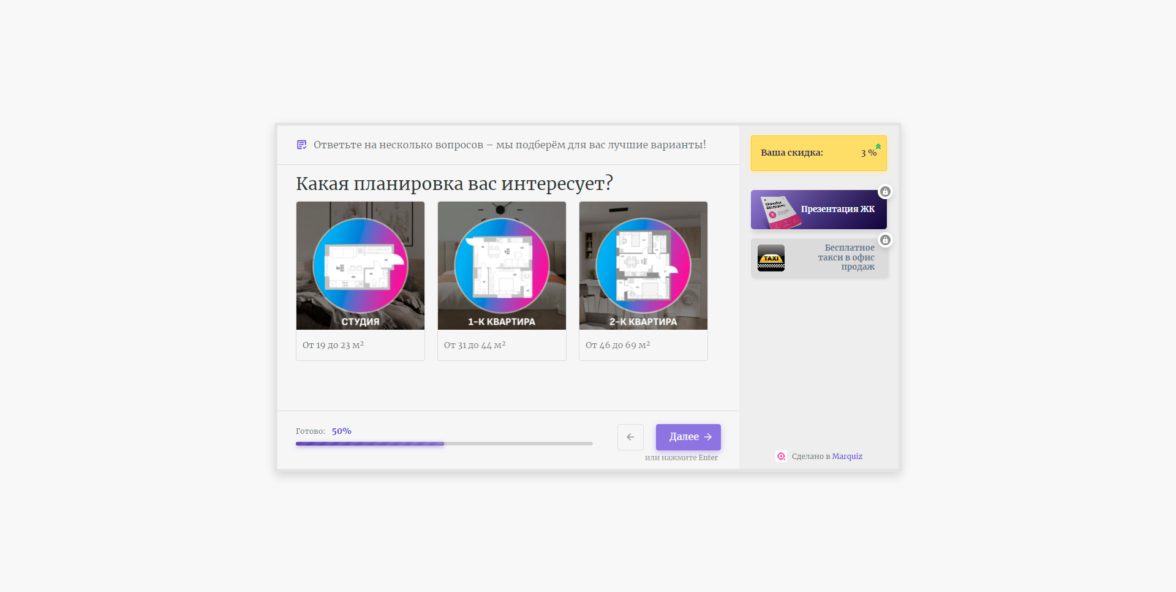This screenshot has height=592, width=1176.
Task: Click the yellow TAXI icon
Action: pyautogui.click(x=771, y=258)
